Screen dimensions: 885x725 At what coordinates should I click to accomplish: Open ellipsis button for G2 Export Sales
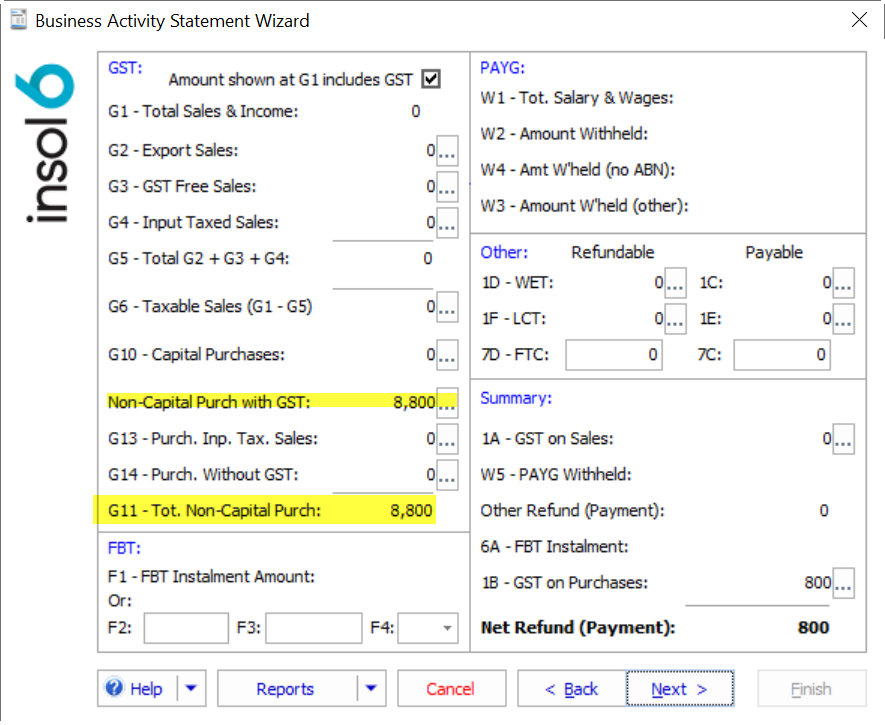pos(447,152)
